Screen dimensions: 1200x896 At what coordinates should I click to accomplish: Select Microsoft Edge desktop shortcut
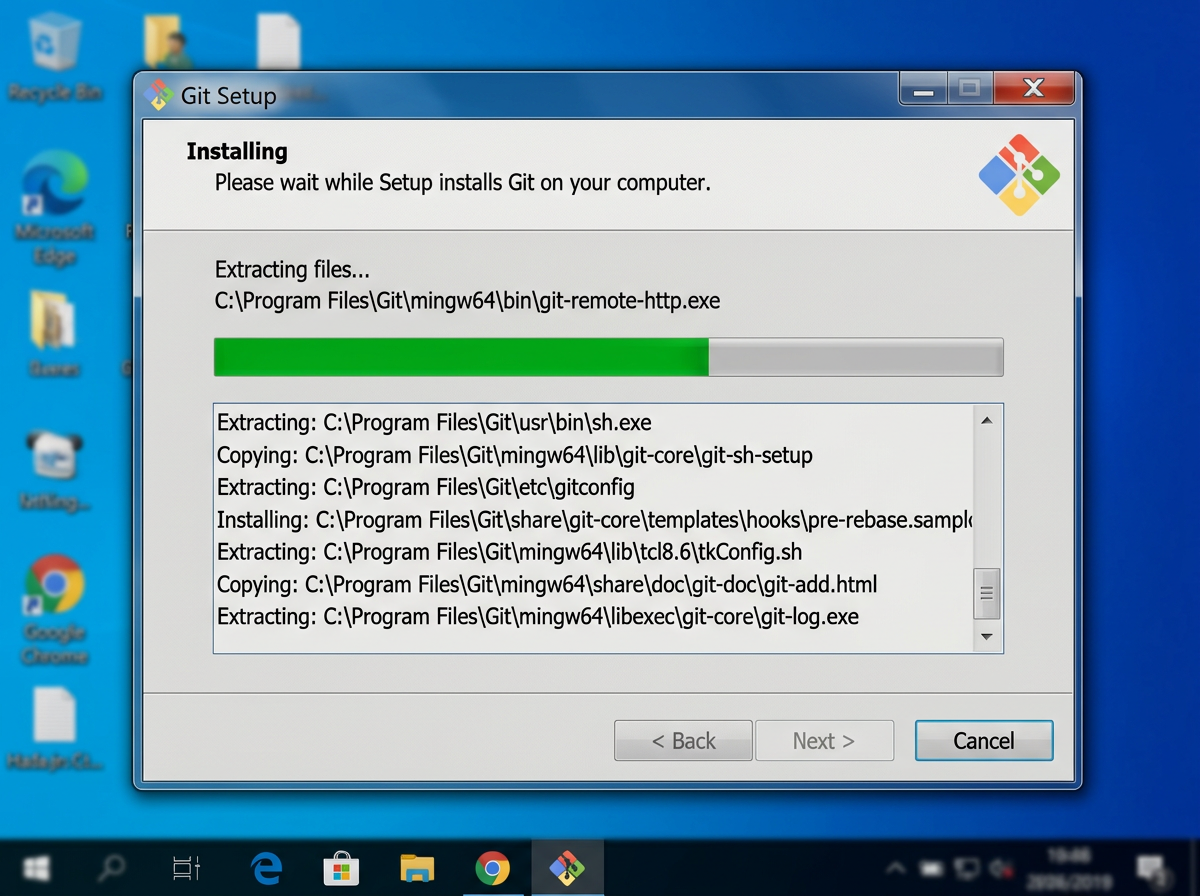click(55, 208)
